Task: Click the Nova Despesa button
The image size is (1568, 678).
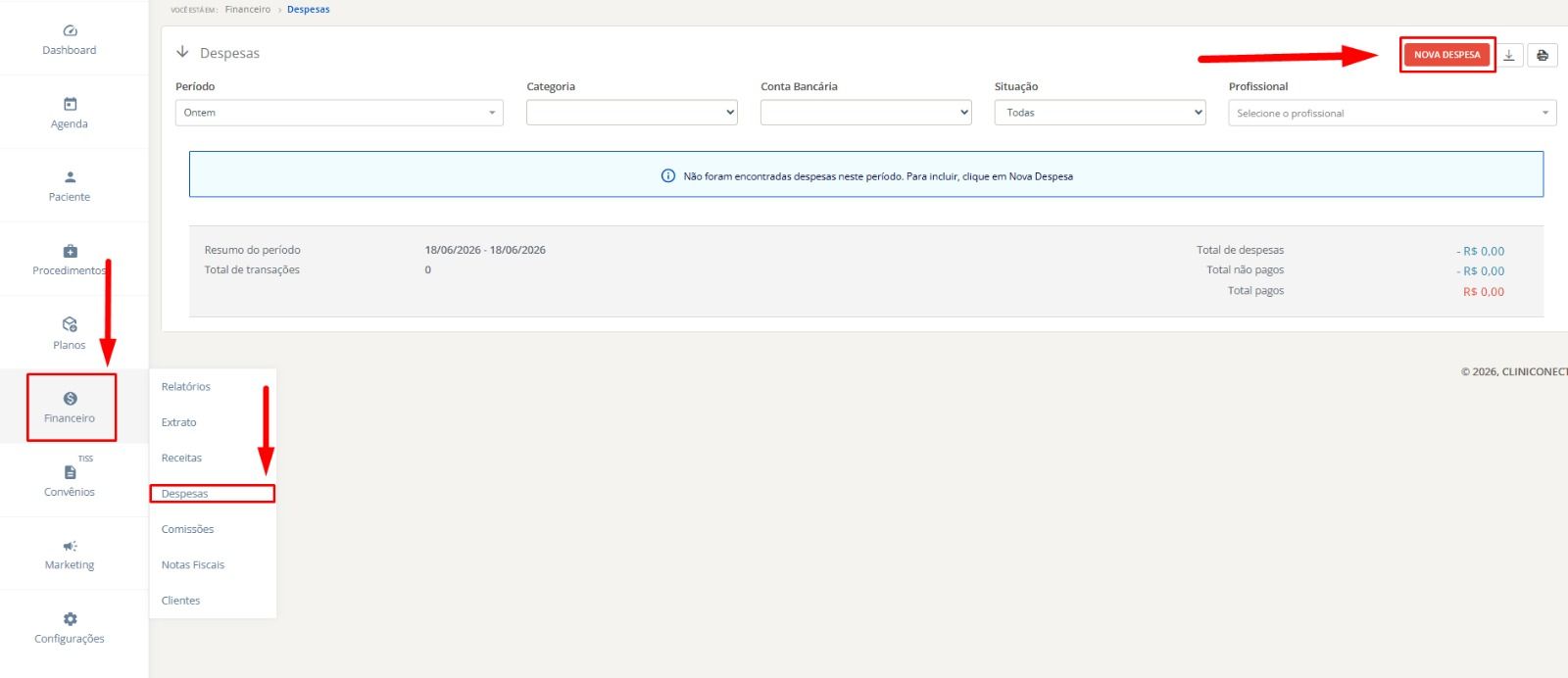Action: click(x=1446, y=55)
